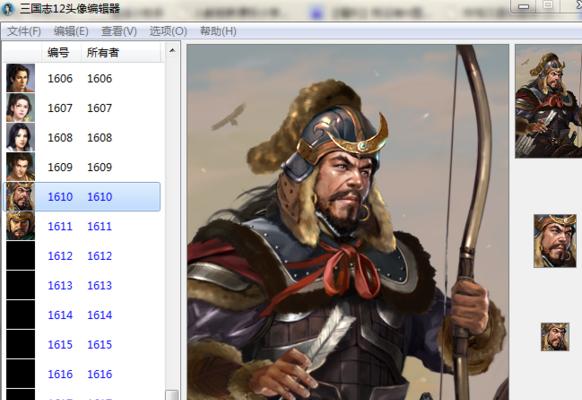The height and width of the screenshot is (400, 582).
Task: Click owner value 1606 in 所有者 column
Action: click(x=99, y=78)
